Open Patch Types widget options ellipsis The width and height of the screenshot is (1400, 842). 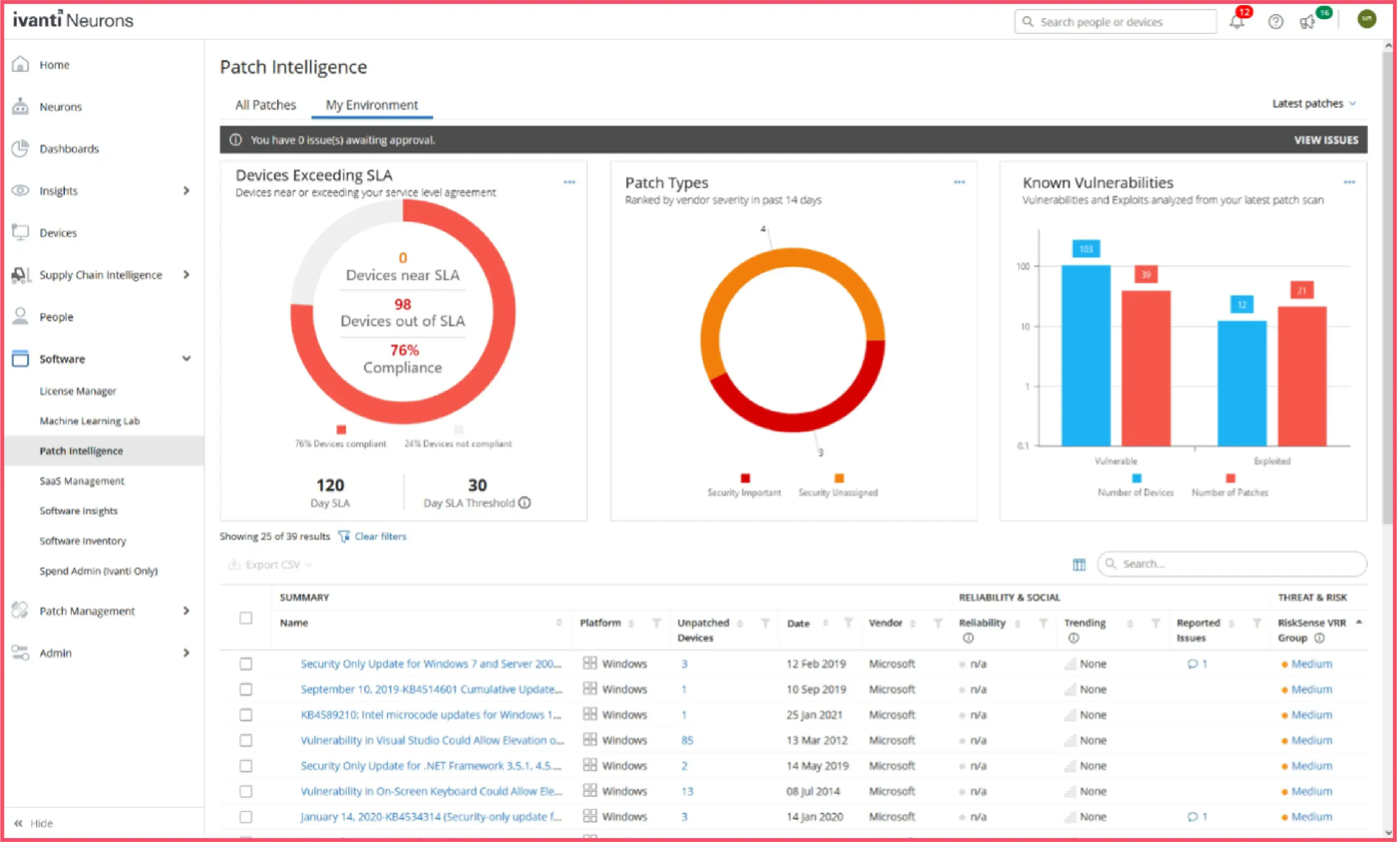coord(959,182)
